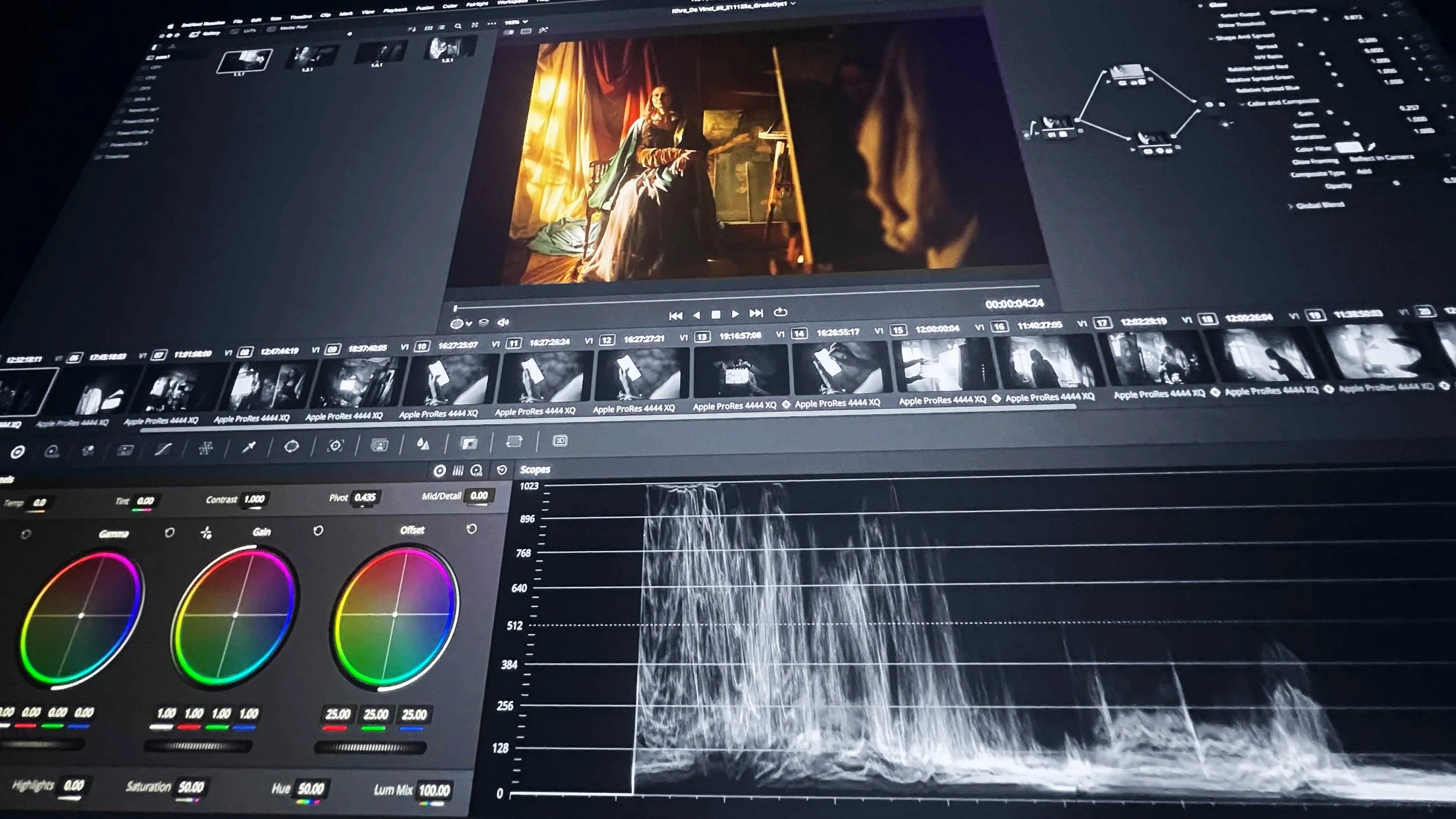Select the Qualifier eyedropper tool
This screenshot has width=1456, height=819.
click(x=249, y=447)
